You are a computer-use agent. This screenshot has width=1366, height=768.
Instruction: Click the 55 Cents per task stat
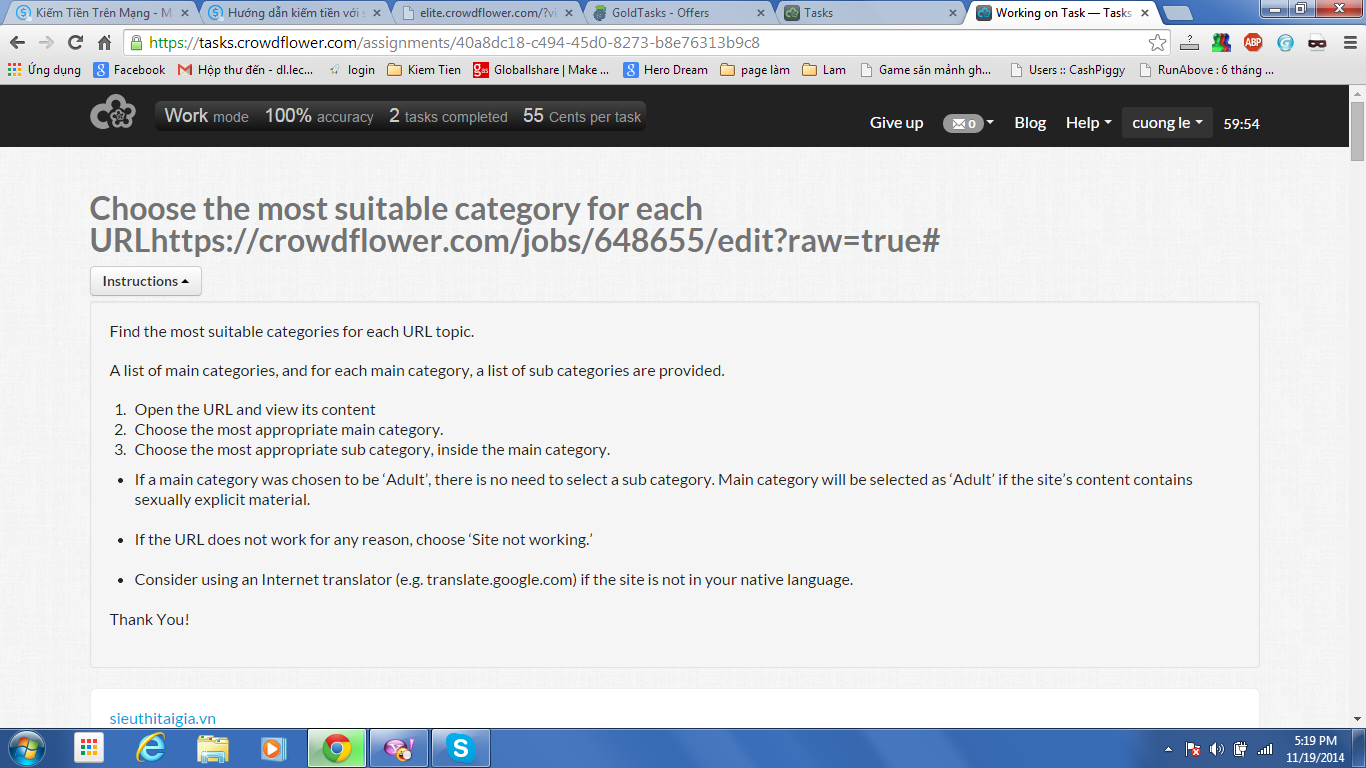click(582, 116)
